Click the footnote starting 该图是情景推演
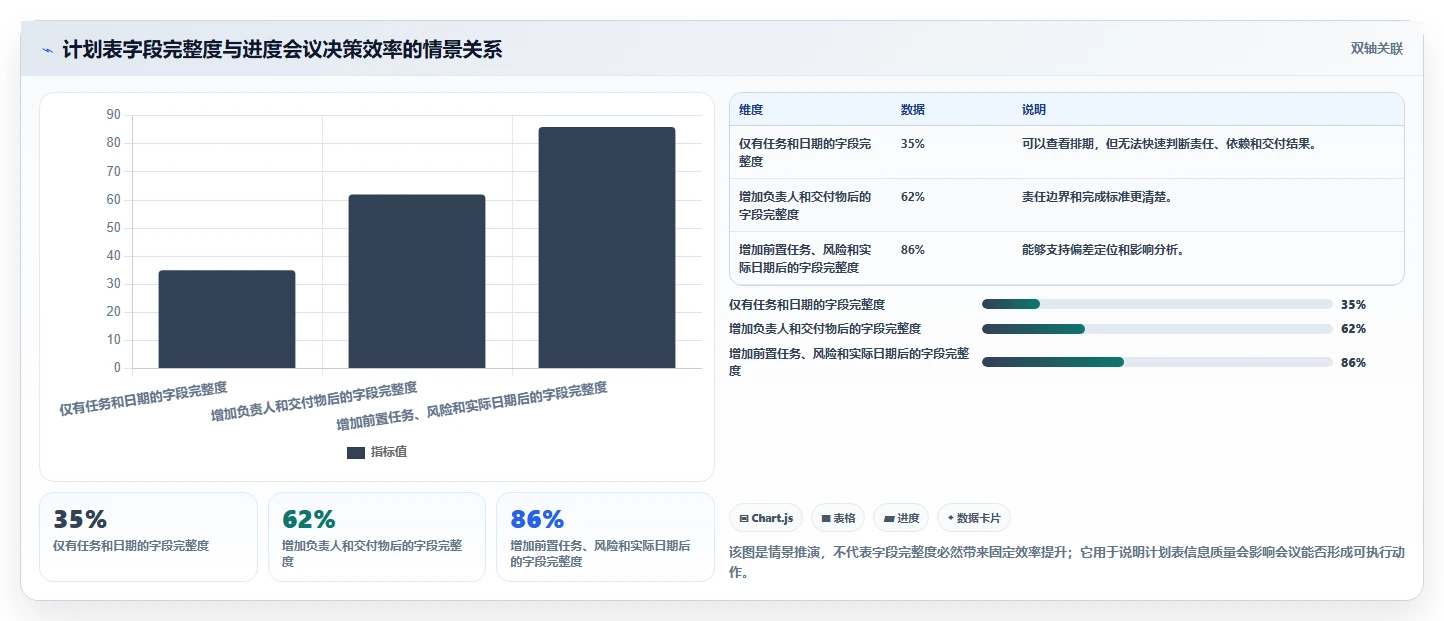1444x621 pixels. coord(1068,562)
